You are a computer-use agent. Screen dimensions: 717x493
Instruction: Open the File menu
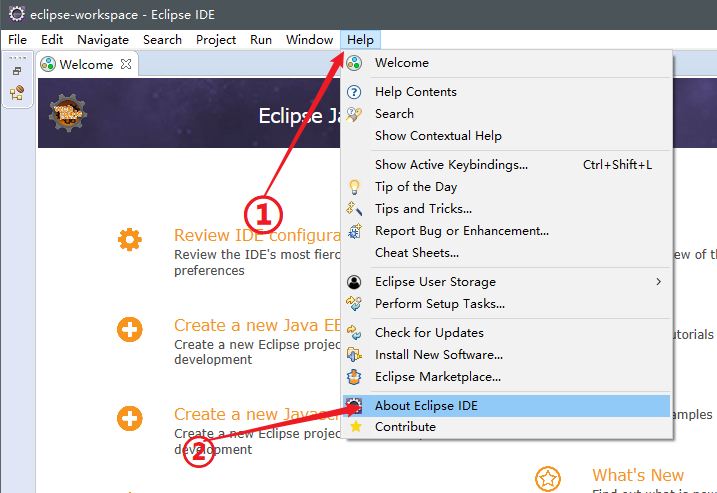coord(17,40)
